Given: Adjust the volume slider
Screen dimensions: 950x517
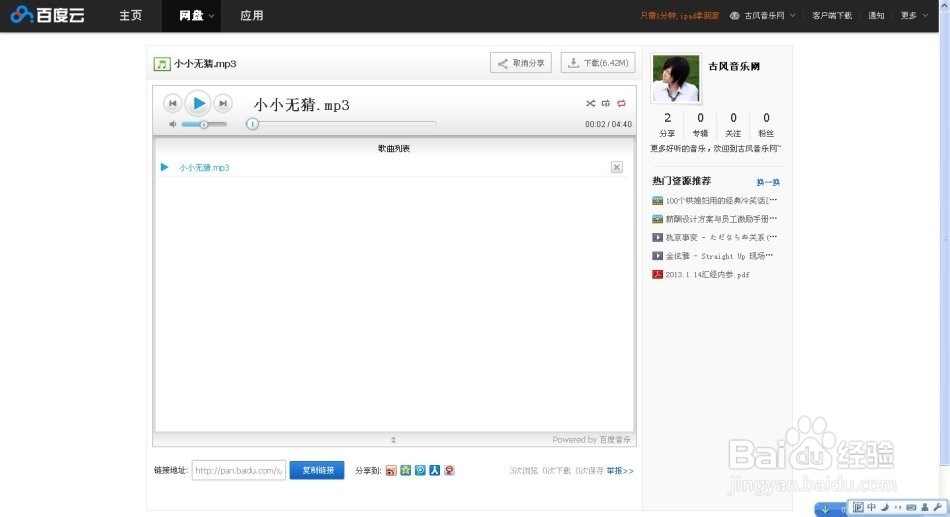Looking at the screenshot, I should tap(204, 124).
